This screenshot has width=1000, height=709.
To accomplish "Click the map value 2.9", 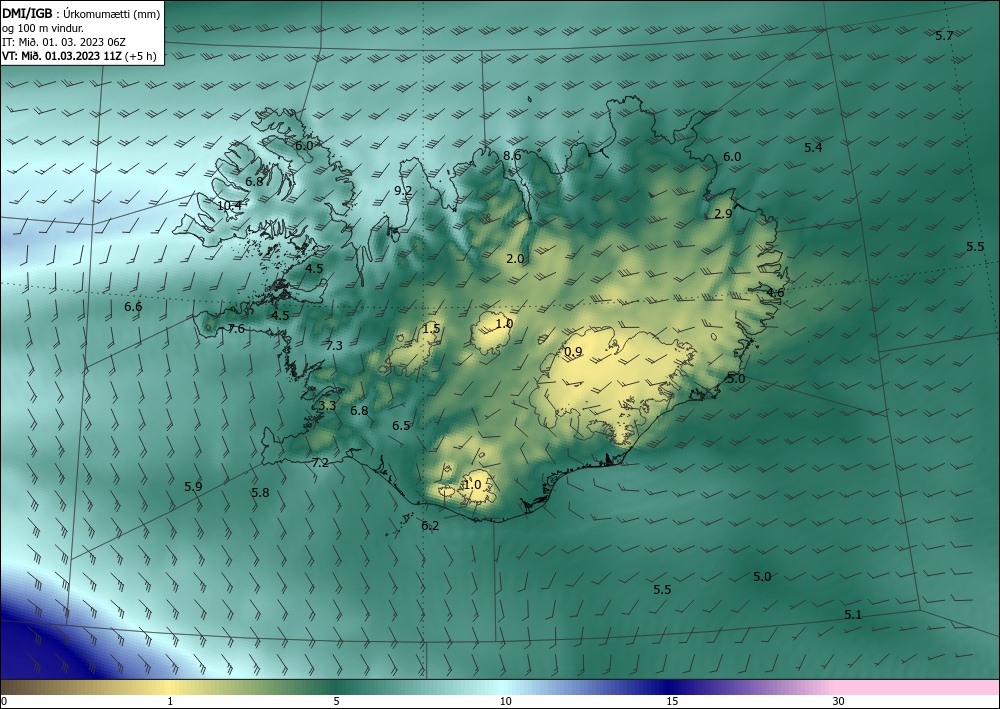I will pyautogui.click(x=723, y=214).
